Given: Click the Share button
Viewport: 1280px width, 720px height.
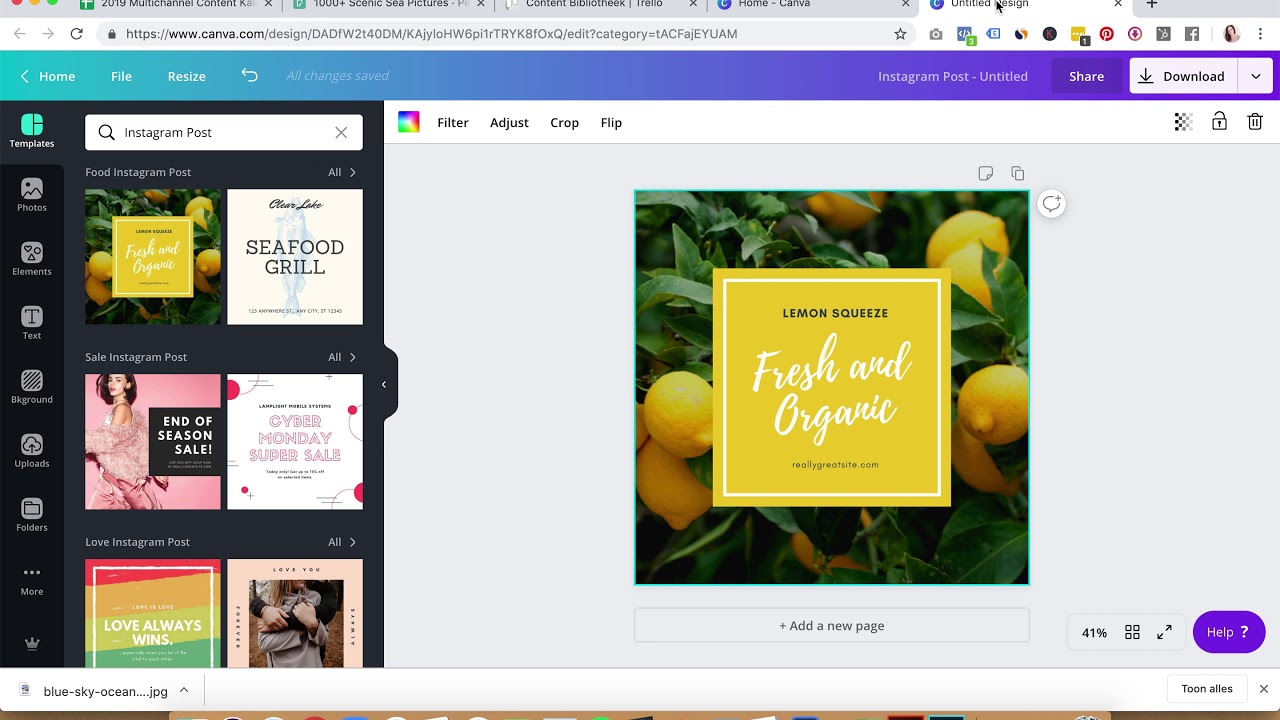Looking at the screenshot, I should 1086,76.
